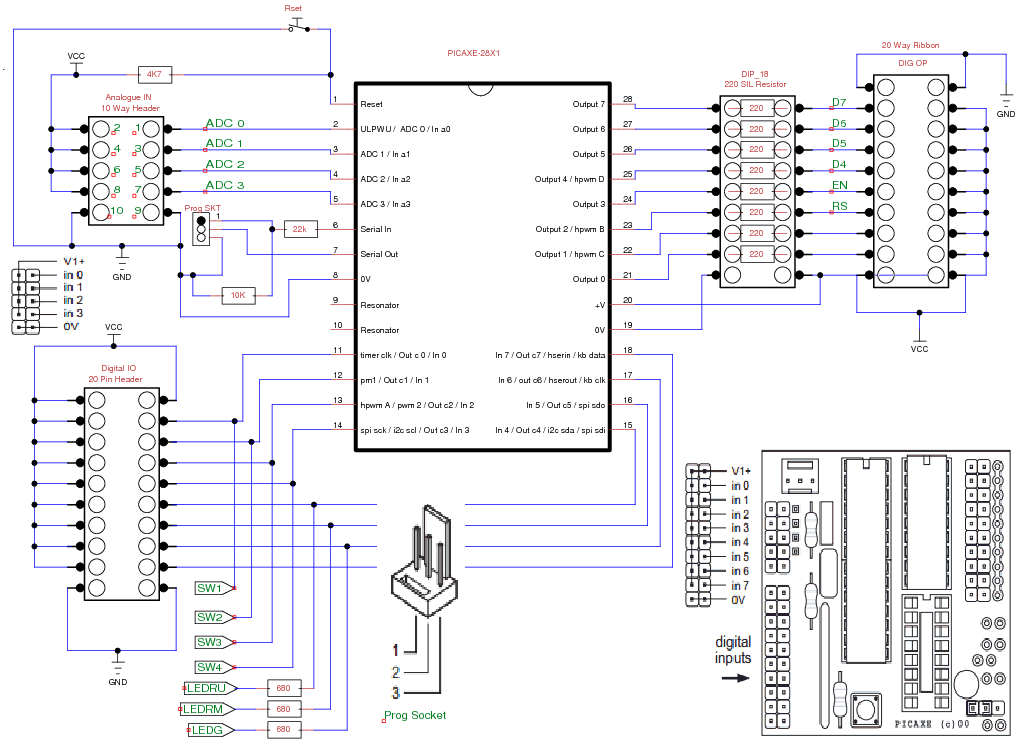Click the 'digital inputs' caption
This screenshot has width=1017, height=751.
coord(733,650)
